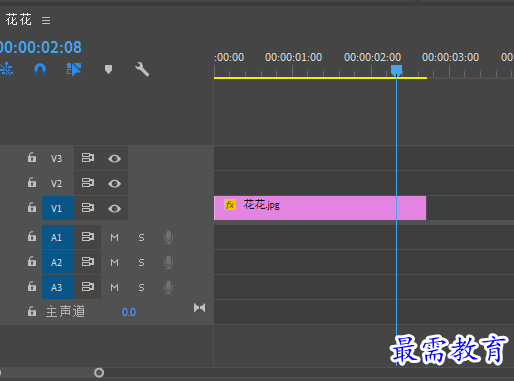Click the master track output assignment icon
The image size is (514, 381).
199,308
